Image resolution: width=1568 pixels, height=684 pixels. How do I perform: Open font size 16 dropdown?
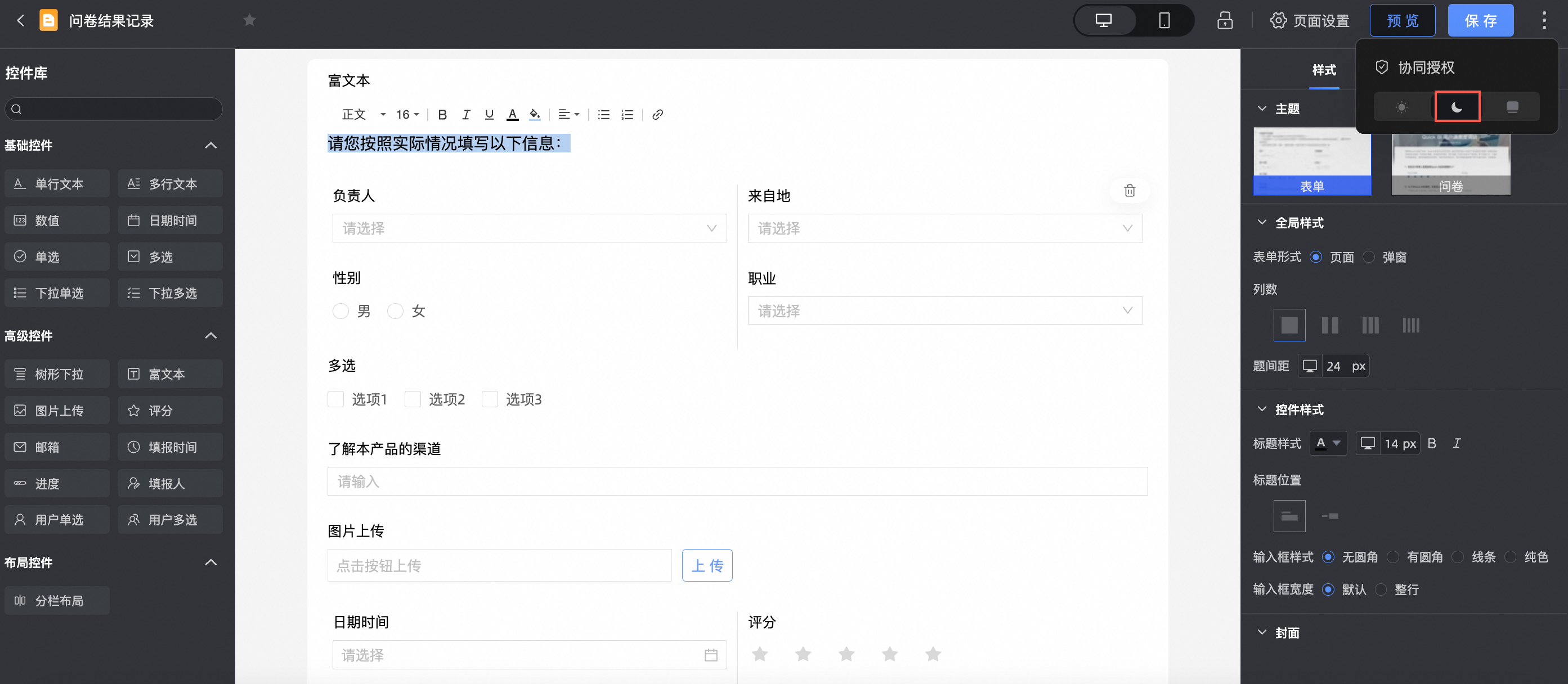click(407, 114)
